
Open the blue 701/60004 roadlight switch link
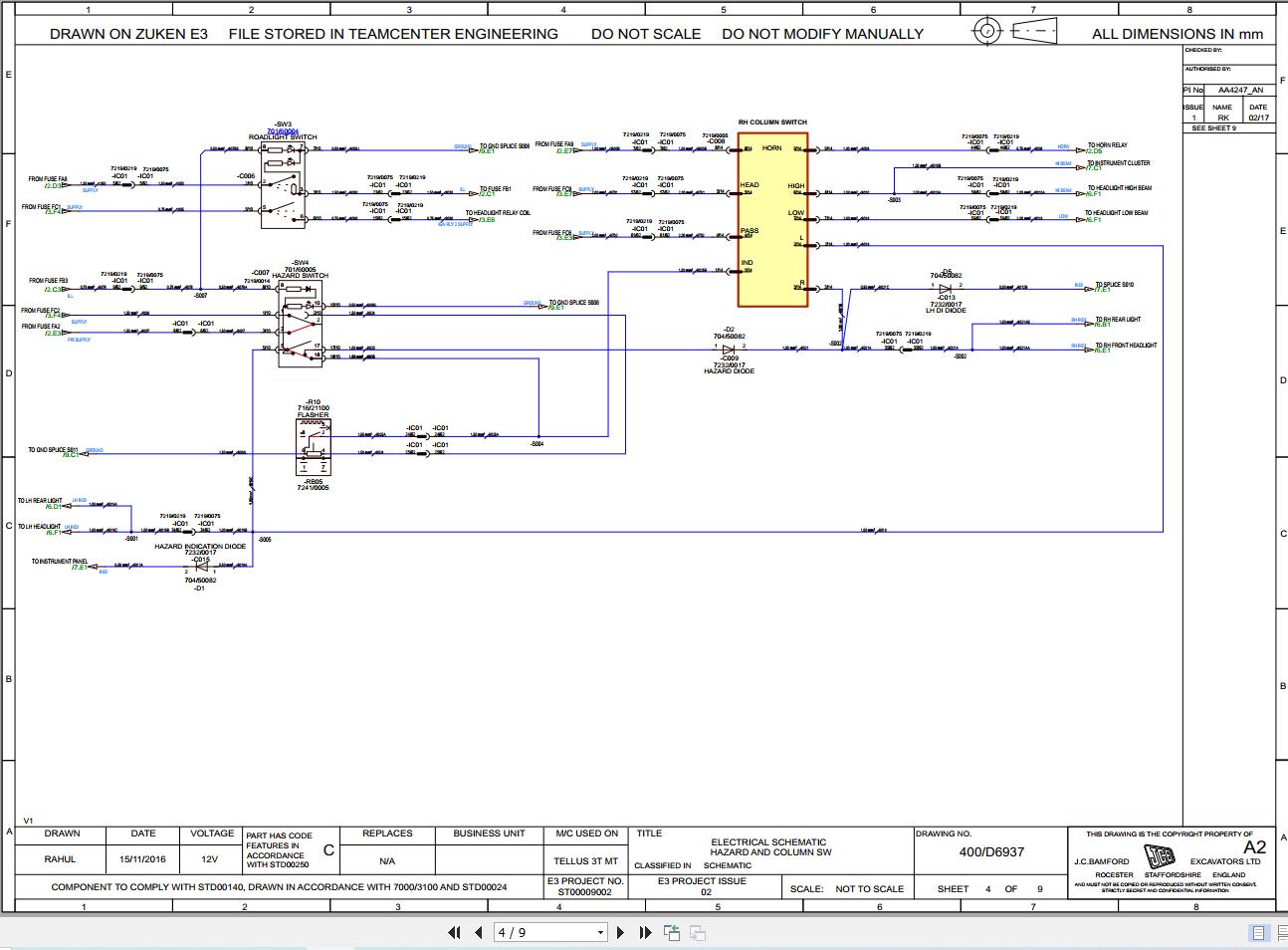[x=285, y=129]
